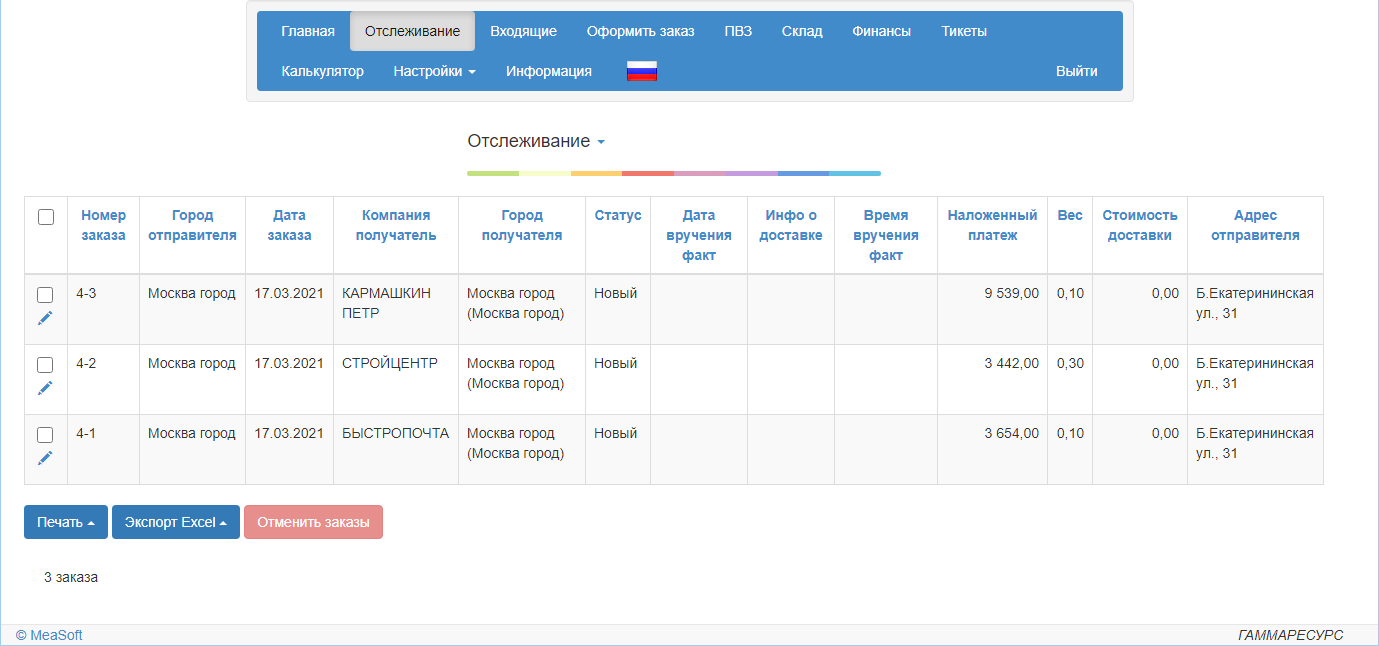This screenshot has width=1379, height=646.
Task: Click the ГАММАРЕСУРС footer text
Action: point(1291,635)
